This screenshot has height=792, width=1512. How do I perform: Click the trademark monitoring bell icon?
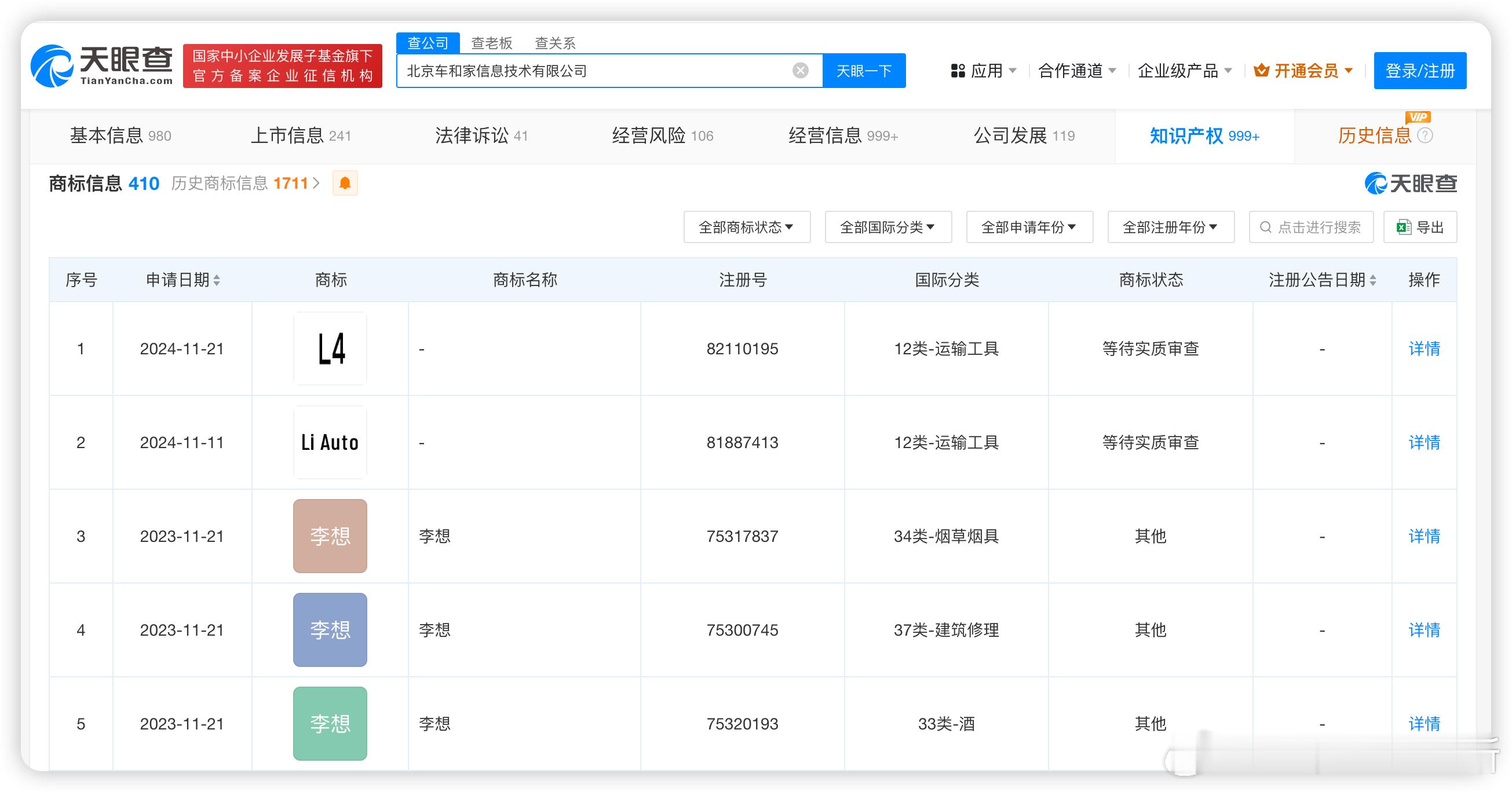coord(345,184)
